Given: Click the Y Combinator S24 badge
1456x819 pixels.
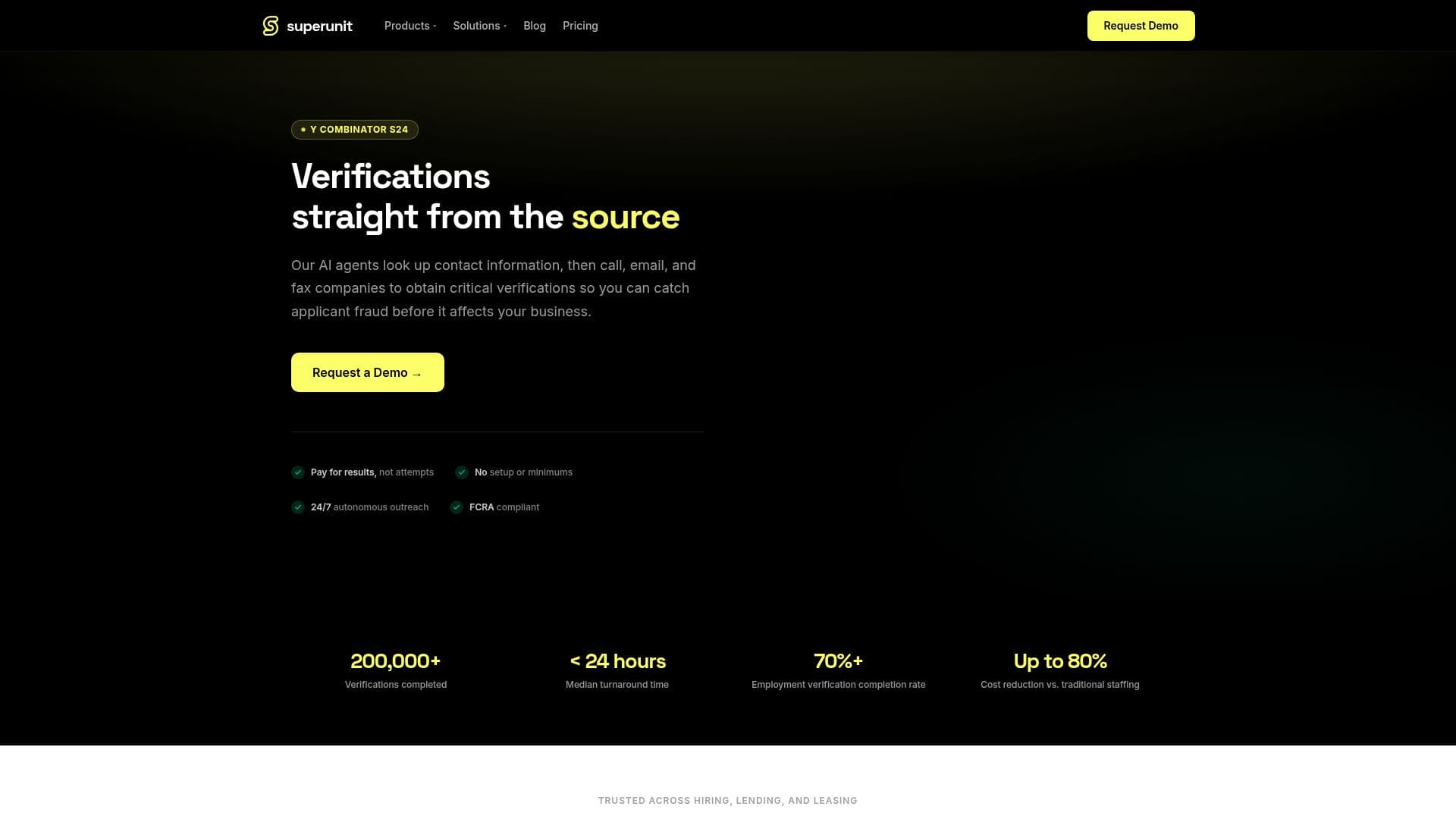Looking at the screenshot, I should 355,130.
